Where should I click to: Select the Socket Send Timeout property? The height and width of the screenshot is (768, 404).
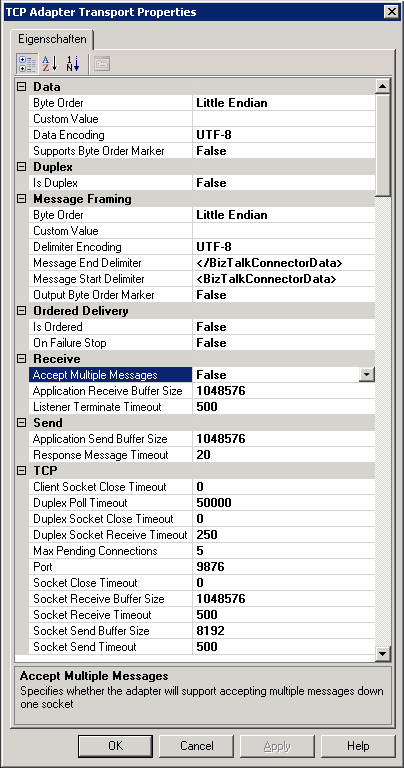click(111, 647)
